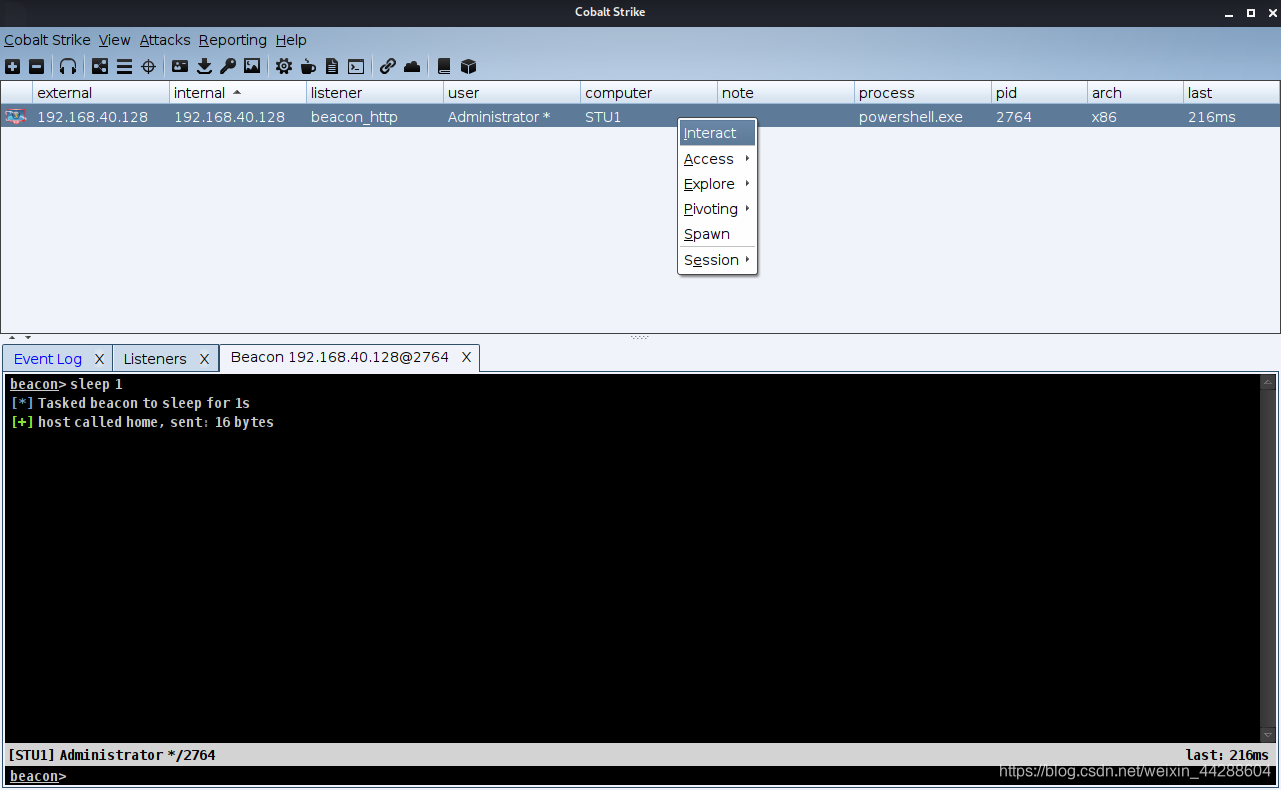This screenshot has width=1281, height=790.
Task: Manage web server via the cloud icon
Action: coord(412,67)
